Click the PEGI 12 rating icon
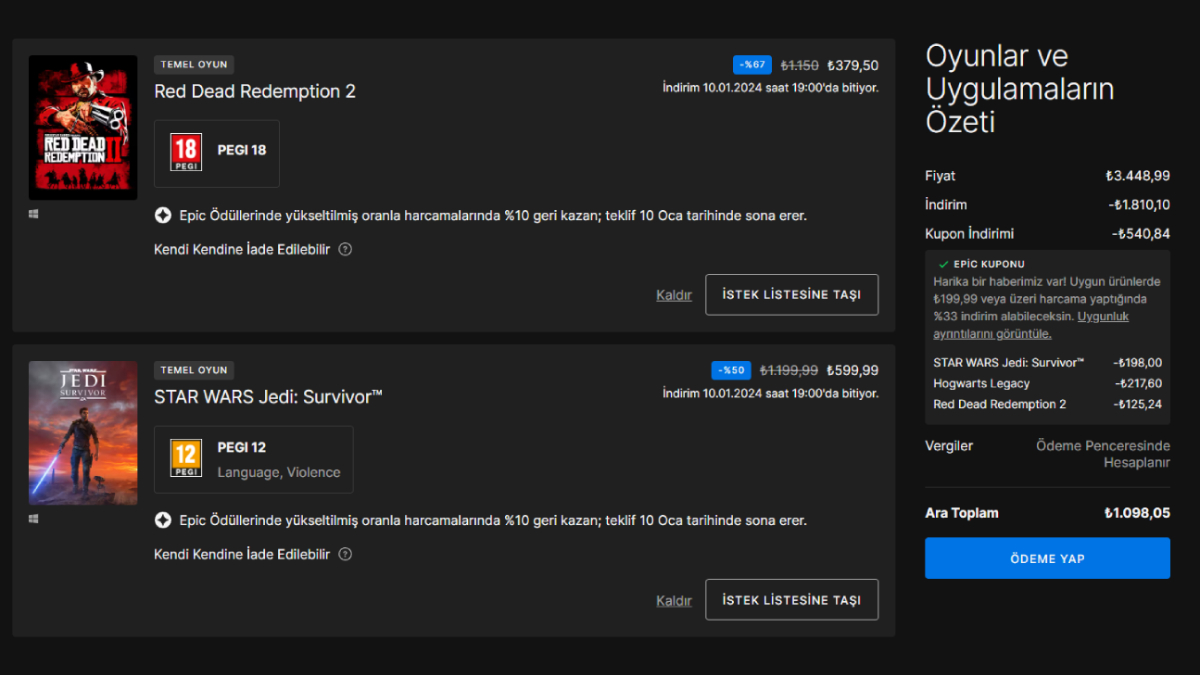 186,458
